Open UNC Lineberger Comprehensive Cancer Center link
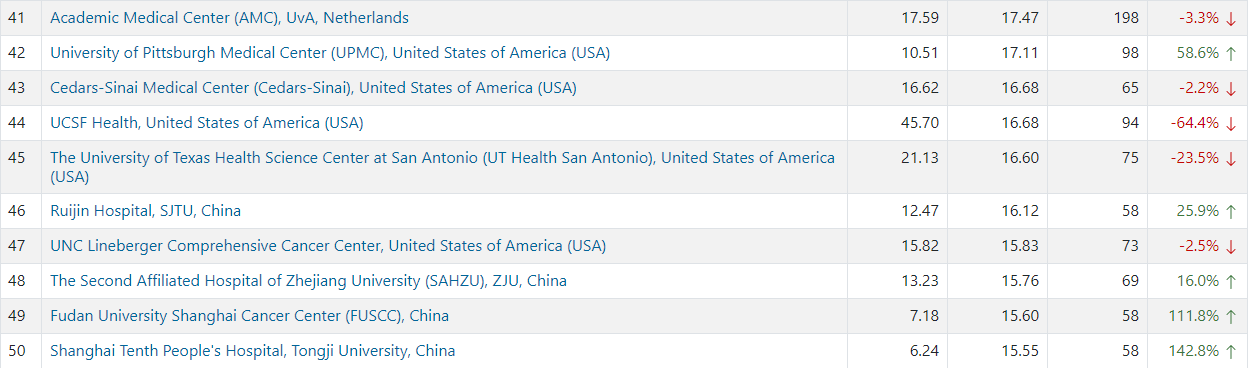 [x=328, y=246]
